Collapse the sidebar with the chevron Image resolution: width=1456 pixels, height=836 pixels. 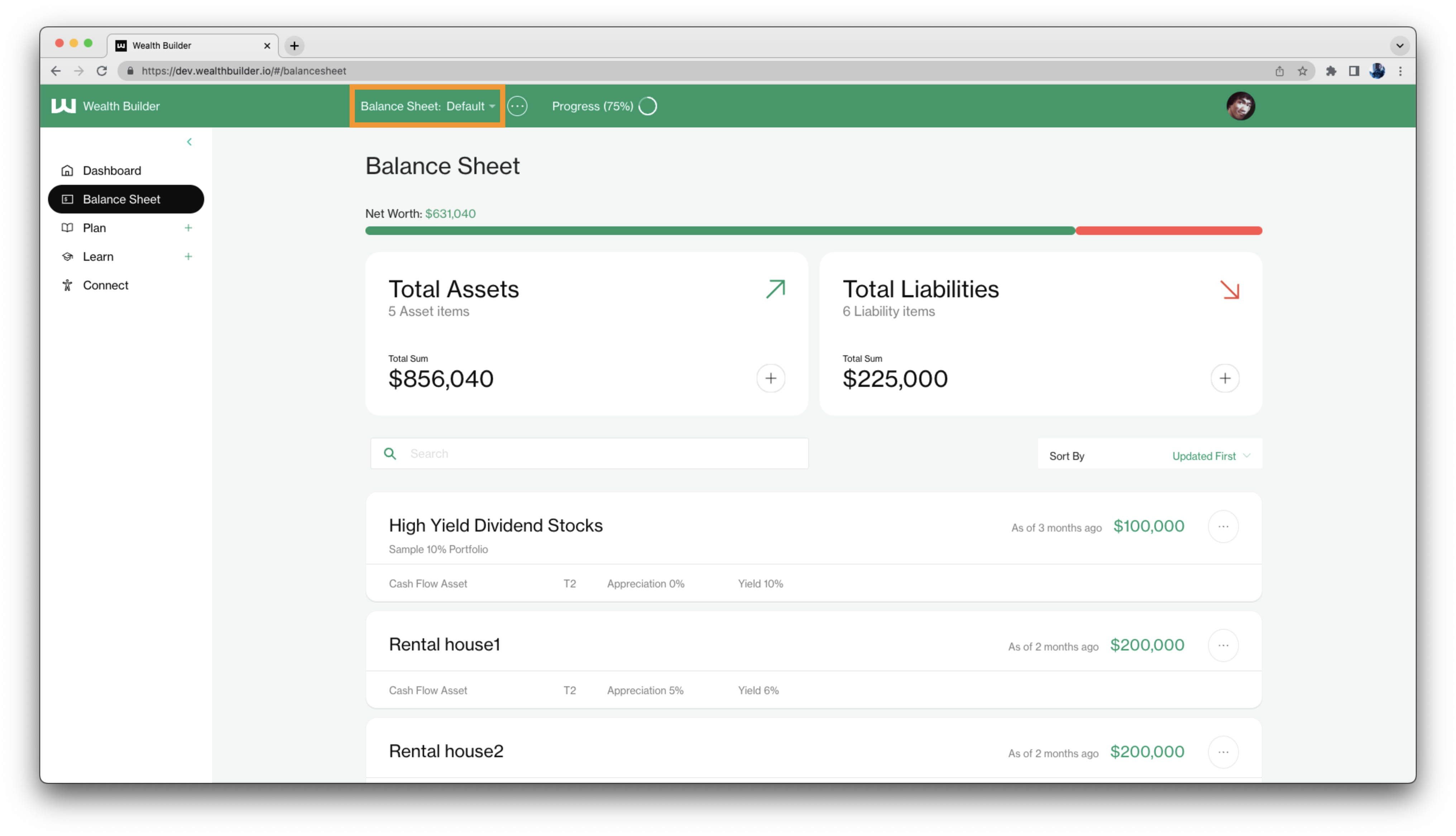(x=190, y=142)
